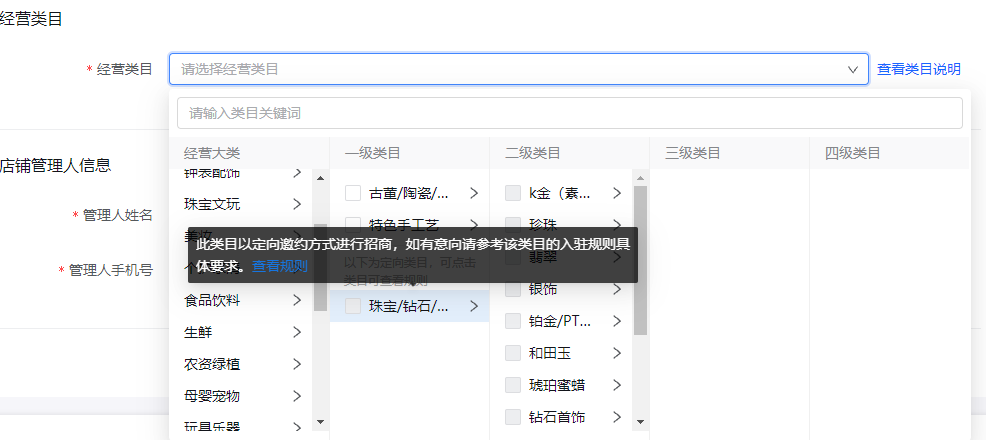Image resolution: width=986 pixels, height=440 pixels.
Task: Click the 二级类目 list scroll-up arrow
Action: (x=640, y=178)
